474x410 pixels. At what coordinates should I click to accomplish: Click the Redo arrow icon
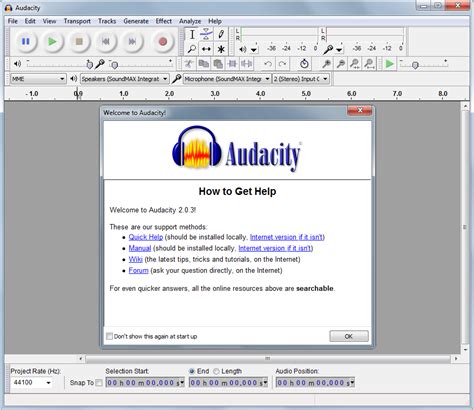pyautogui.click(x=282, y=64)
